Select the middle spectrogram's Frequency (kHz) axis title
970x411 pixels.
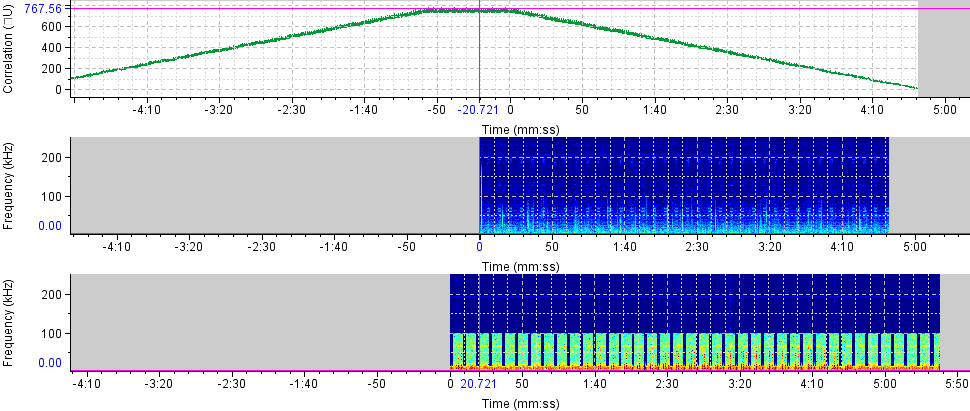tap(8, 185)
